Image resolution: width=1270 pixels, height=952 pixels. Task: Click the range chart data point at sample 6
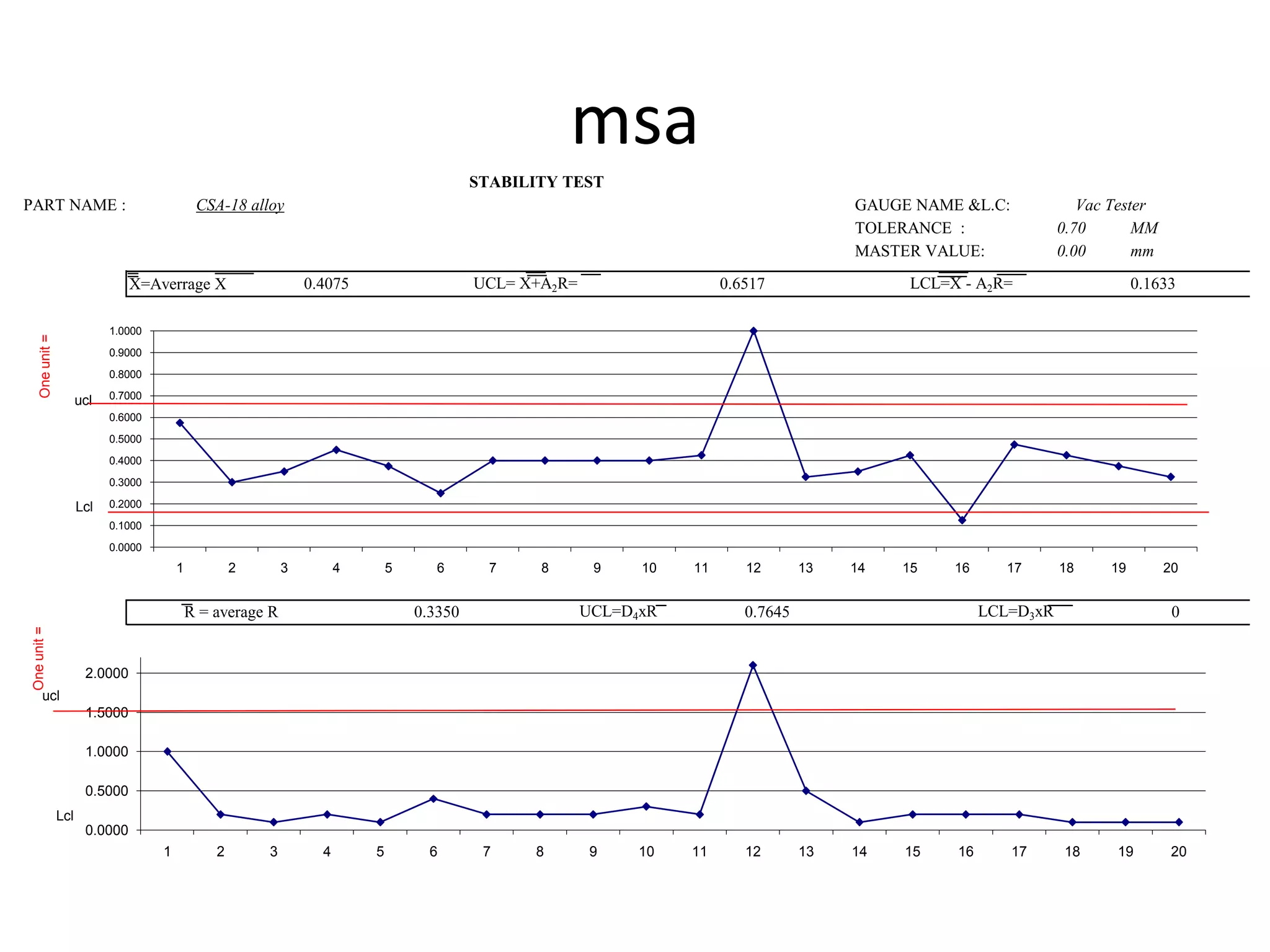(x=433, y=798)
